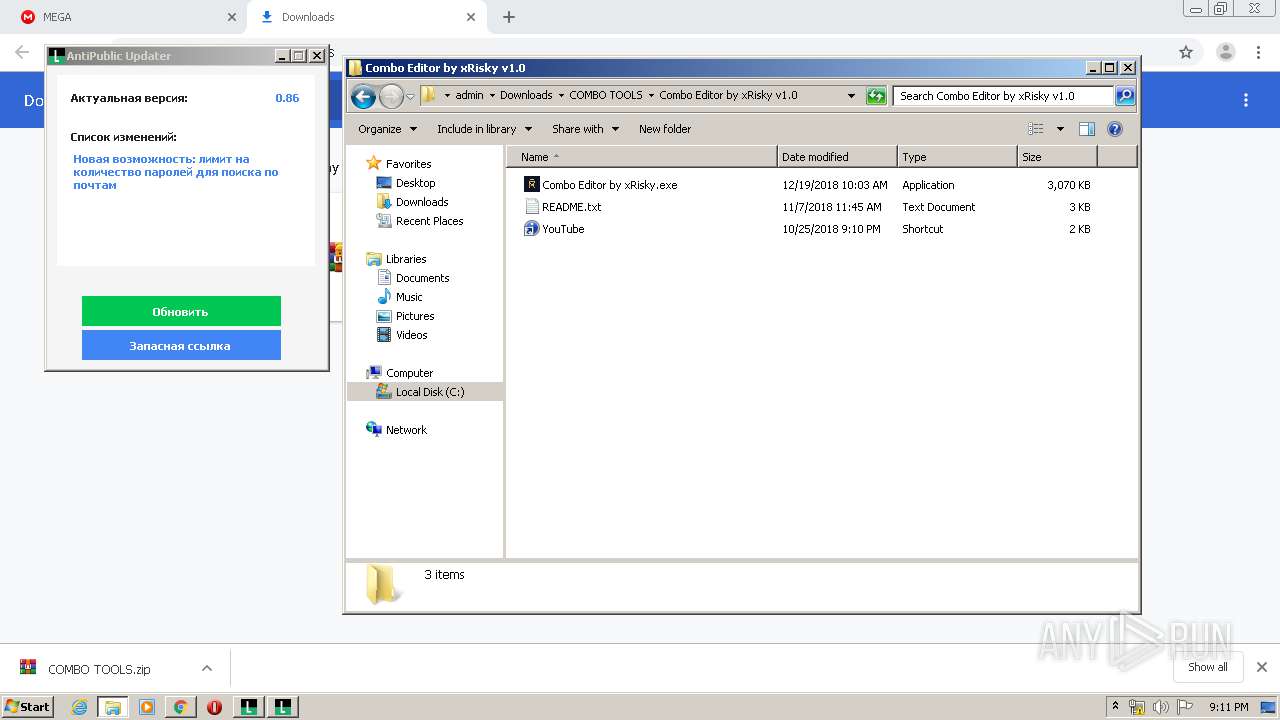Click the volume tray icon

1161,707
